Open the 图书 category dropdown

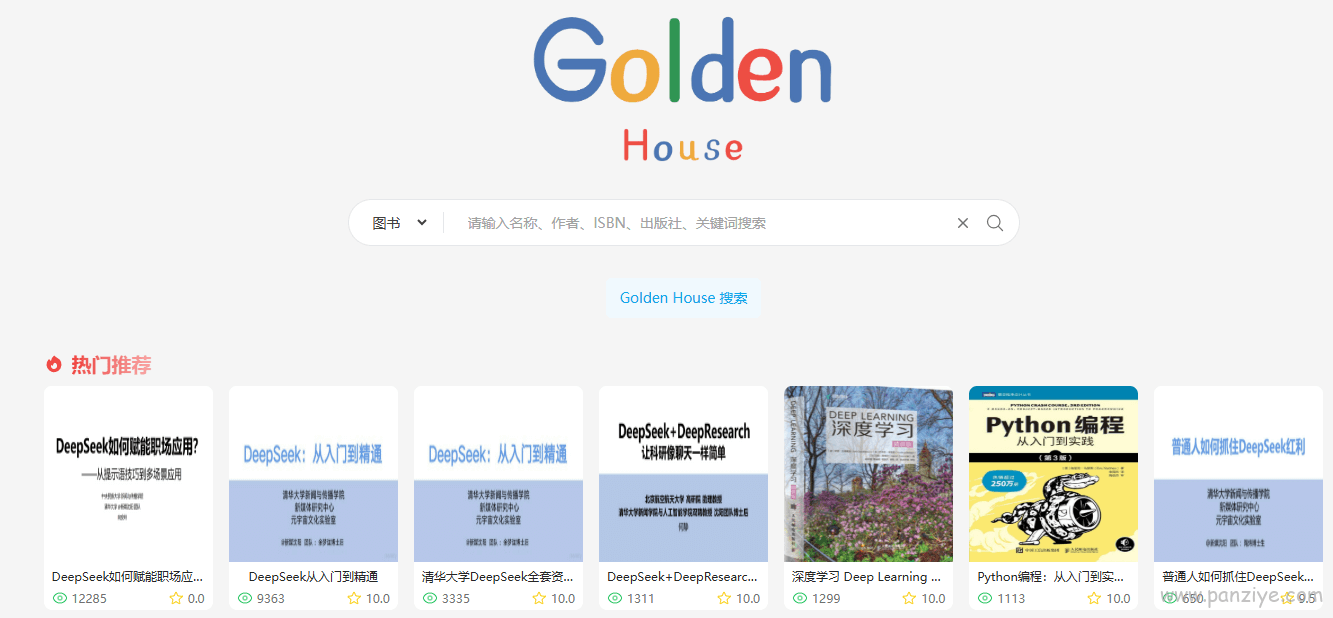click(x=400, y=223)
